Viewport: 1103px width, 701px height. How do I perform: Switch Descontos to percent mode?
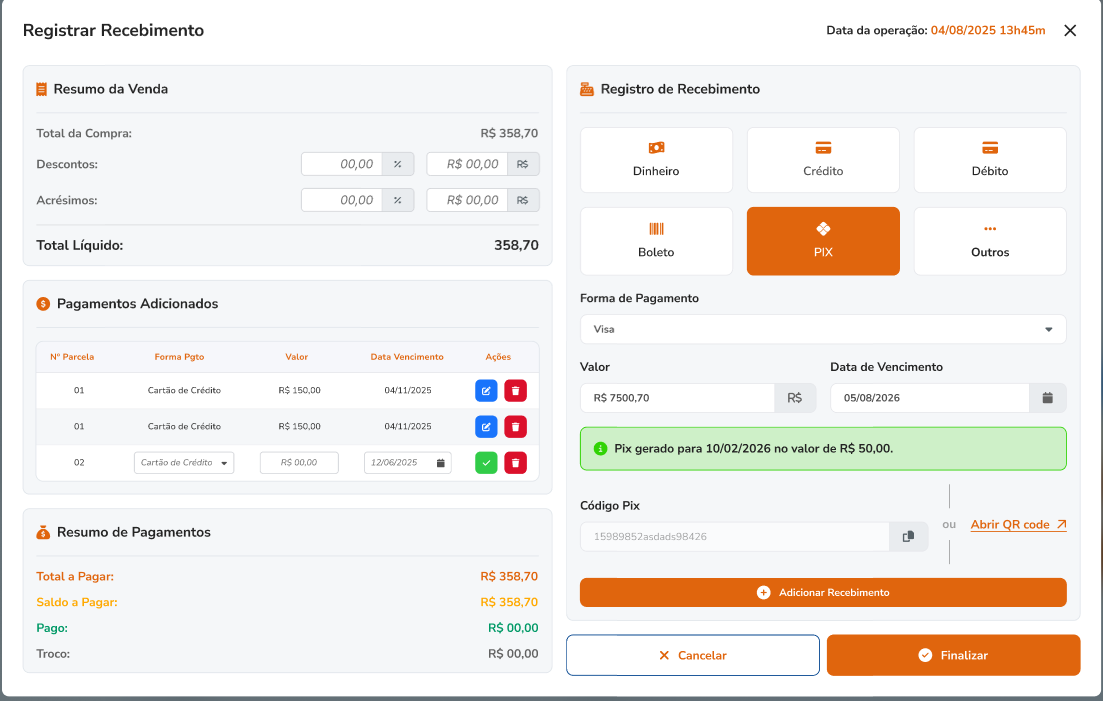(397, 164)
